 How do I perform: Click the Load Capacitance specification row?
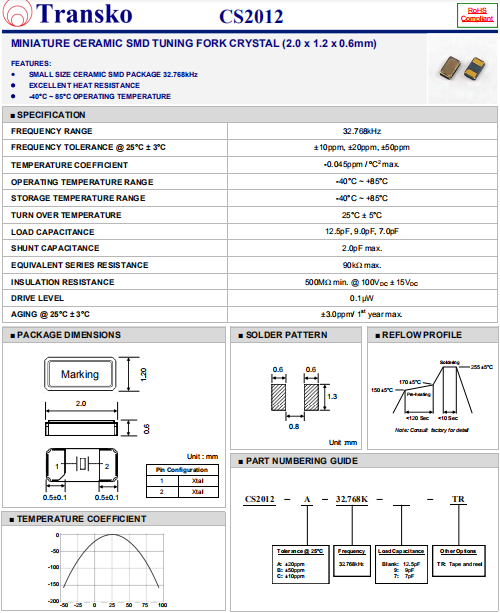250,232
